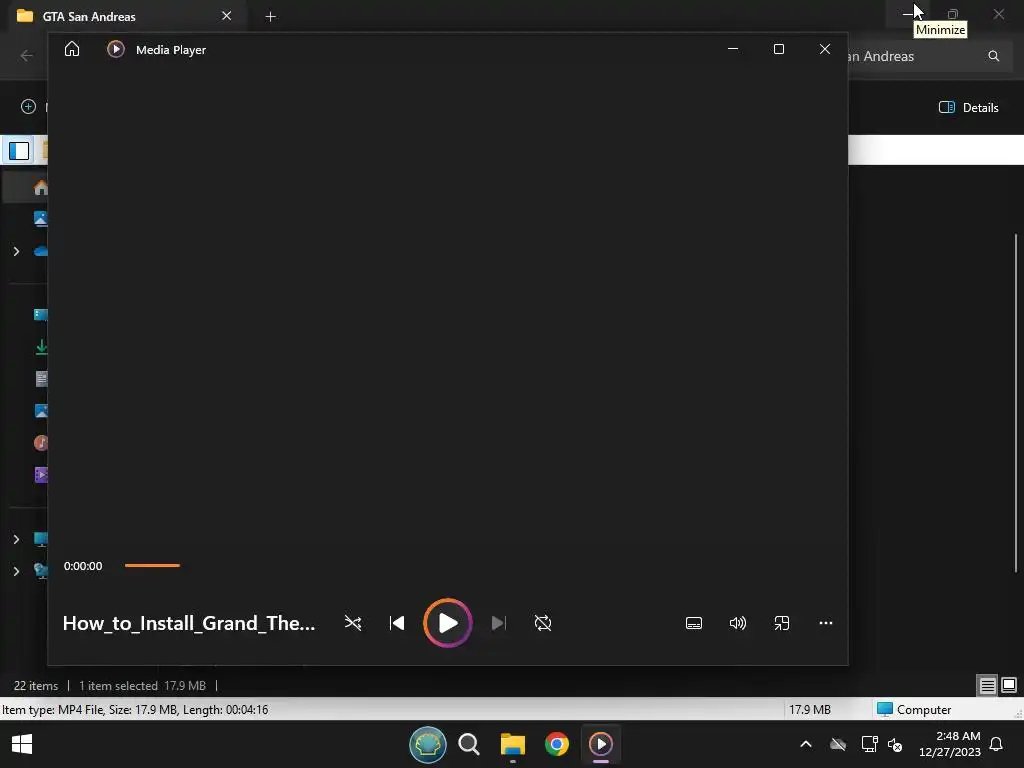
Task: Switch to details list view
Action: click(x=987, y=685)
